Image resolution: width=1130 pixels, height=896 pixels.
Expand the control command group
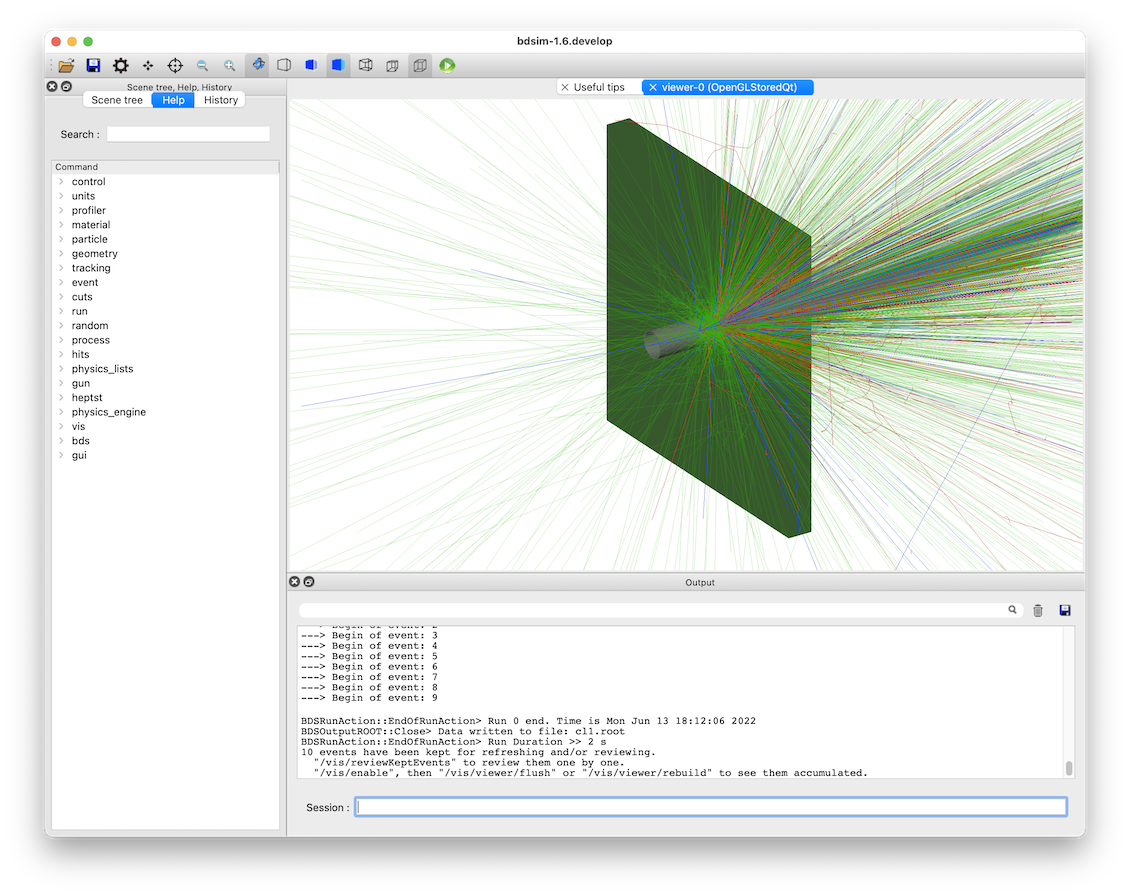click(x=61, y=182)
